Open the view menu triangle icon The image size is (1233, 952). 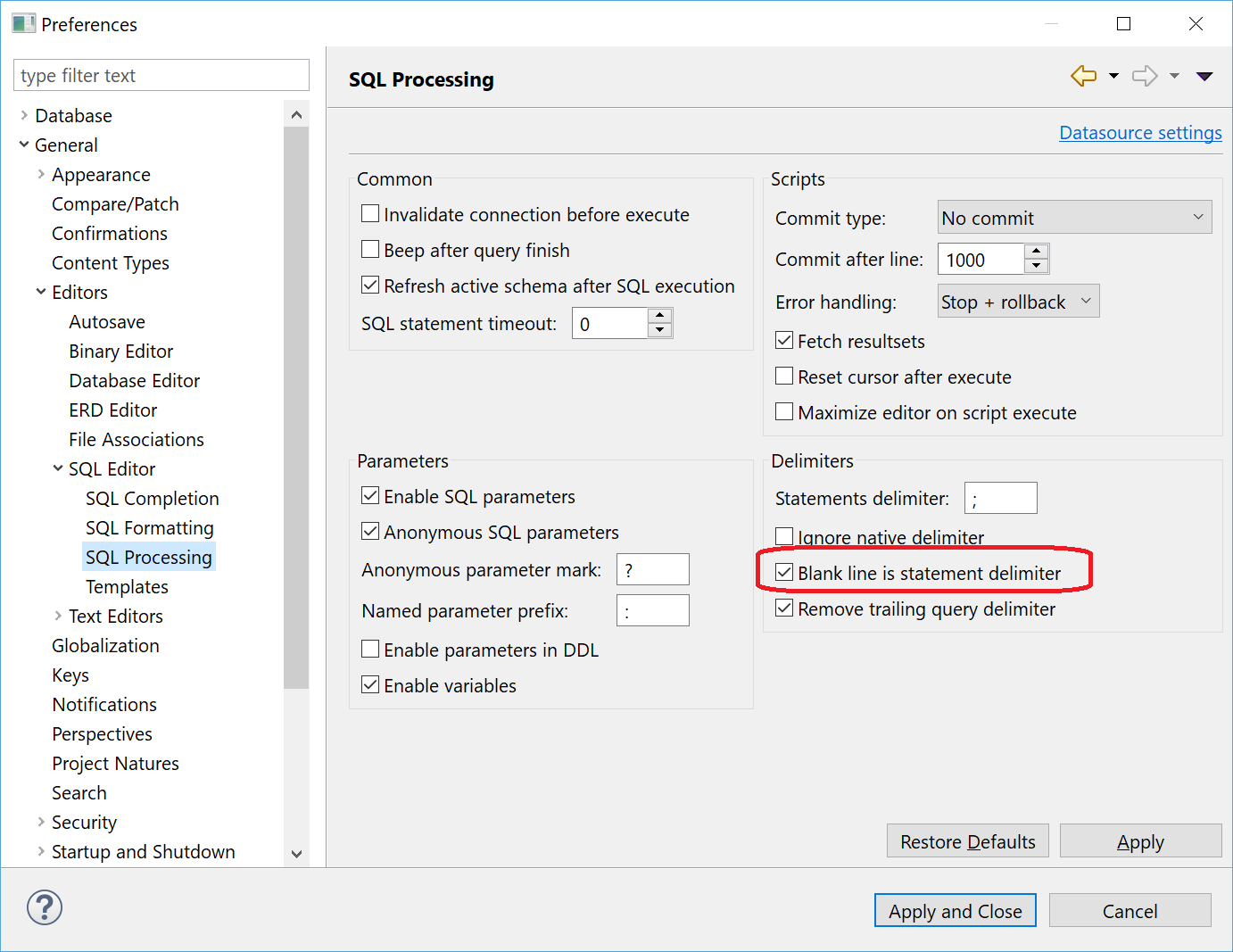pyautogui.click(x=1204, y=77)
